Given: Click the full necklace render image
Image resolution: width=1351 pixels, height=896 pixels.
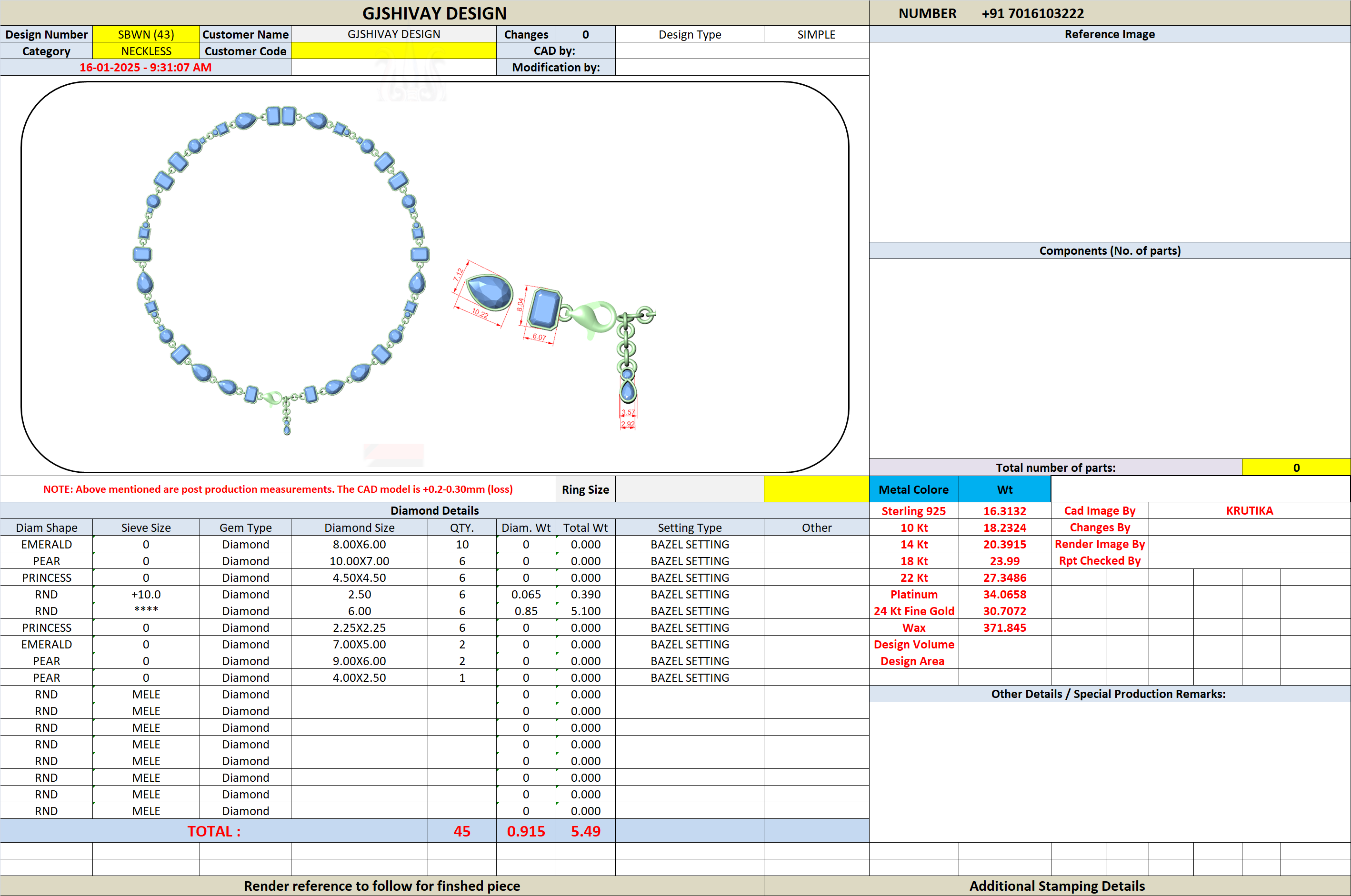Looking at the screenshot, I should pyautogui.click(x=280, y=270).
